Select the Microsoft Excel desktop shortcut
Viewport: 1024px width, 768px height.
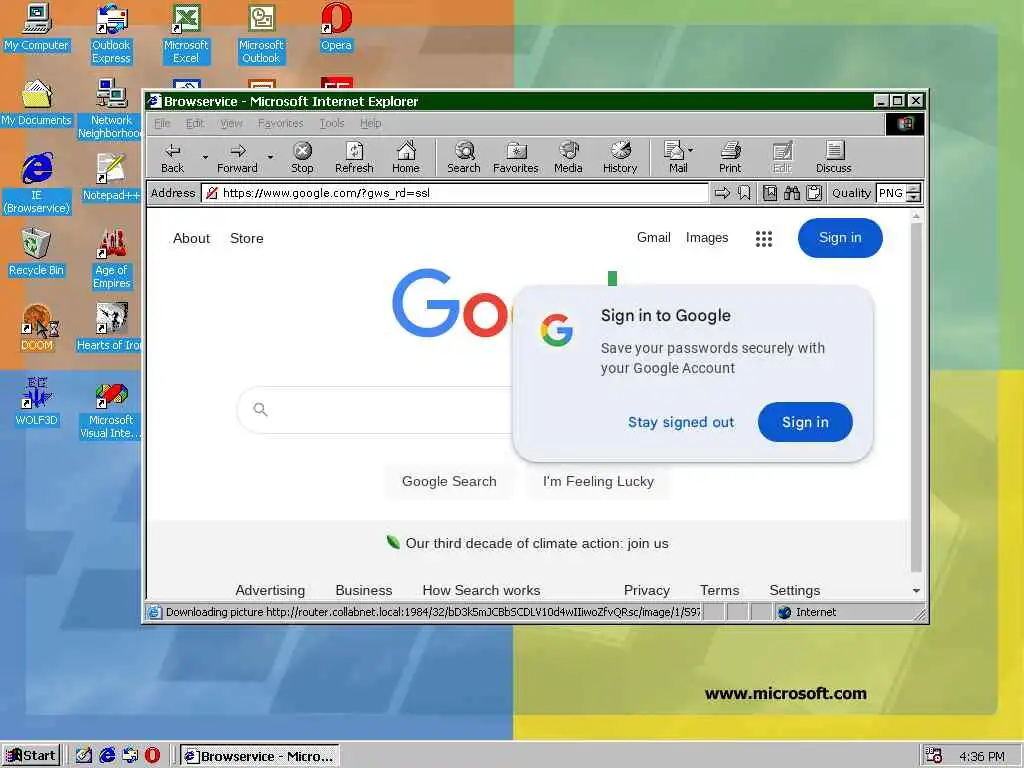(185, 34)
